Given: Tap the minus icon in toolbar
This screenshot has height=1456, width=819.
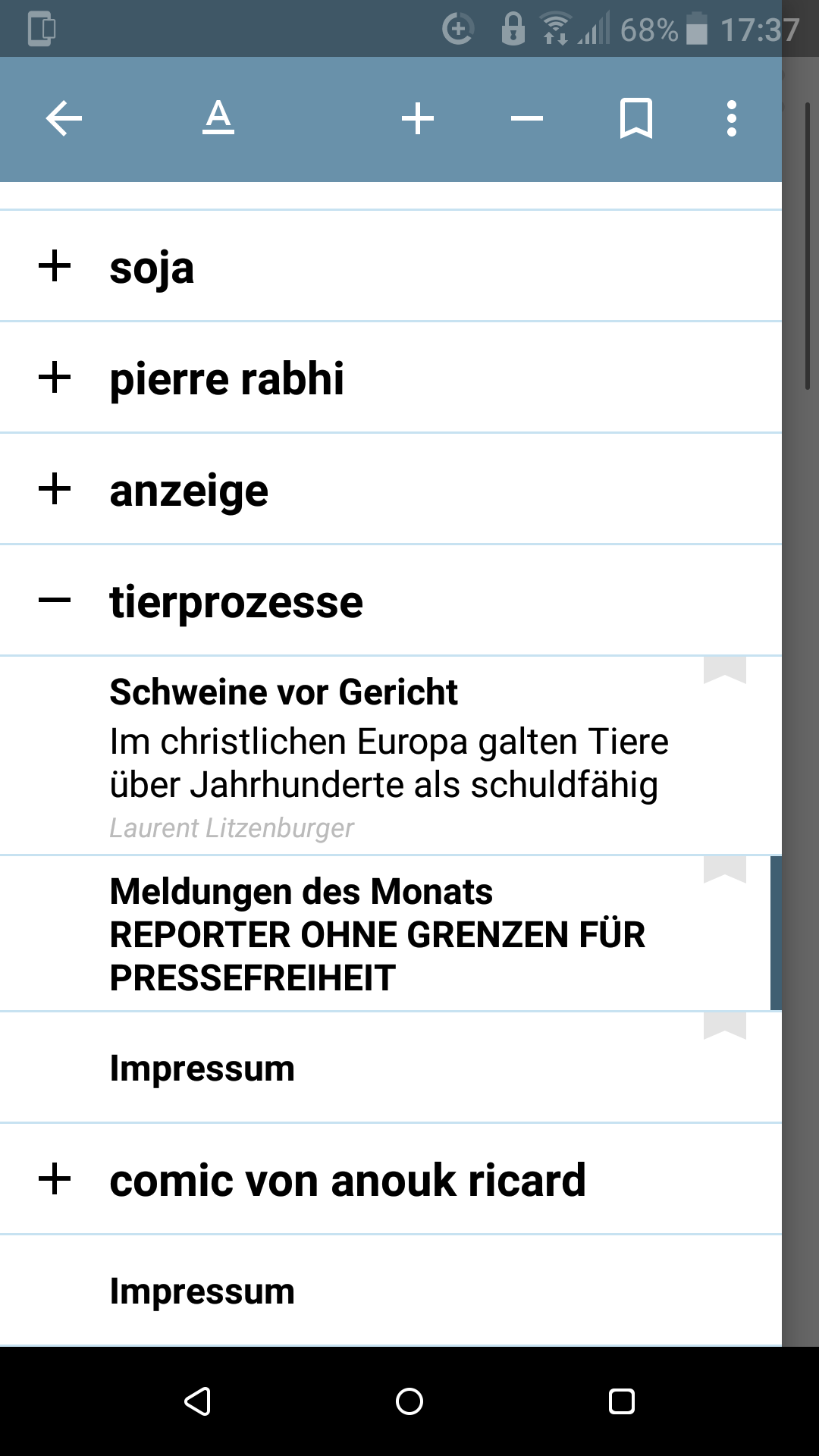Looking at the screenshot, I should coord(527,118).
